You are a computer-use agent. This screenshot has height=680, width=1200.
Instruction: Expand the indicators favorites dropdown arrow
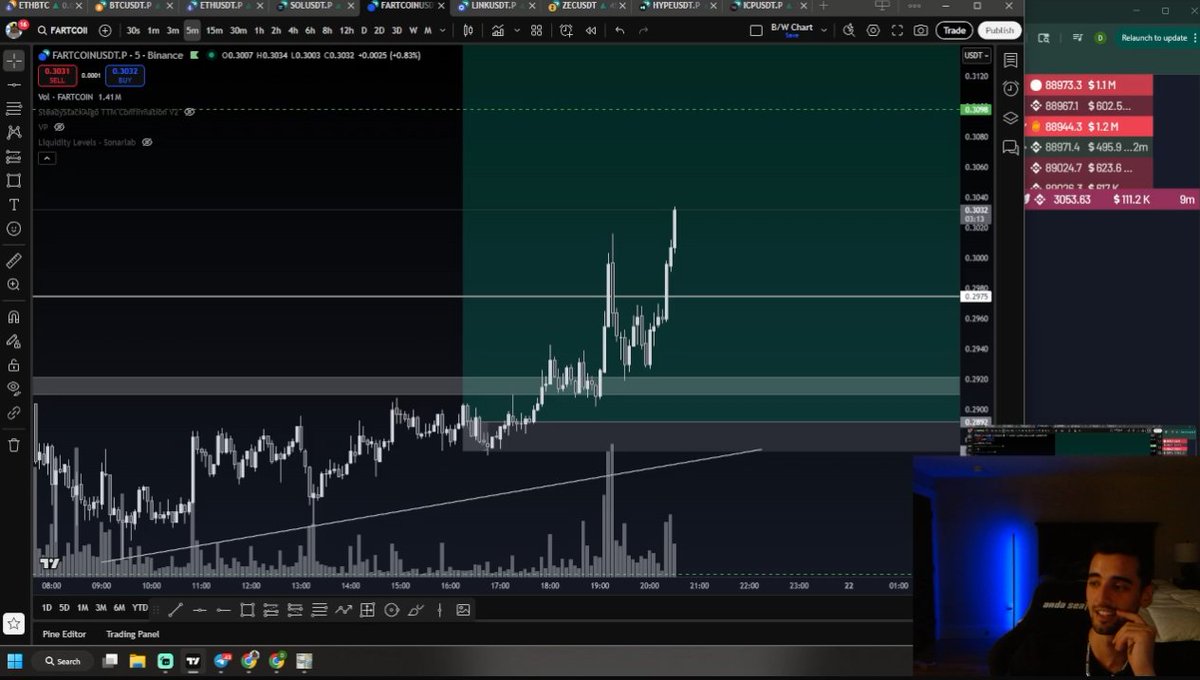516,31
